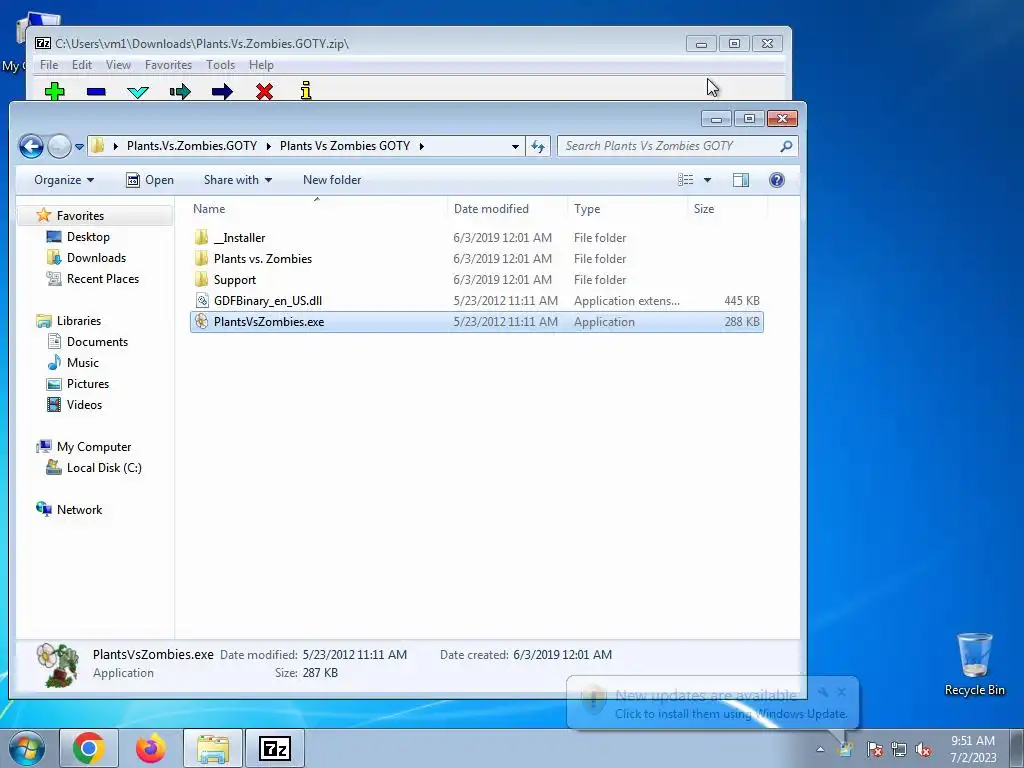Screen dimensions: 1024x768
Task: Click the Change your view icon
Action: (686, 180)
